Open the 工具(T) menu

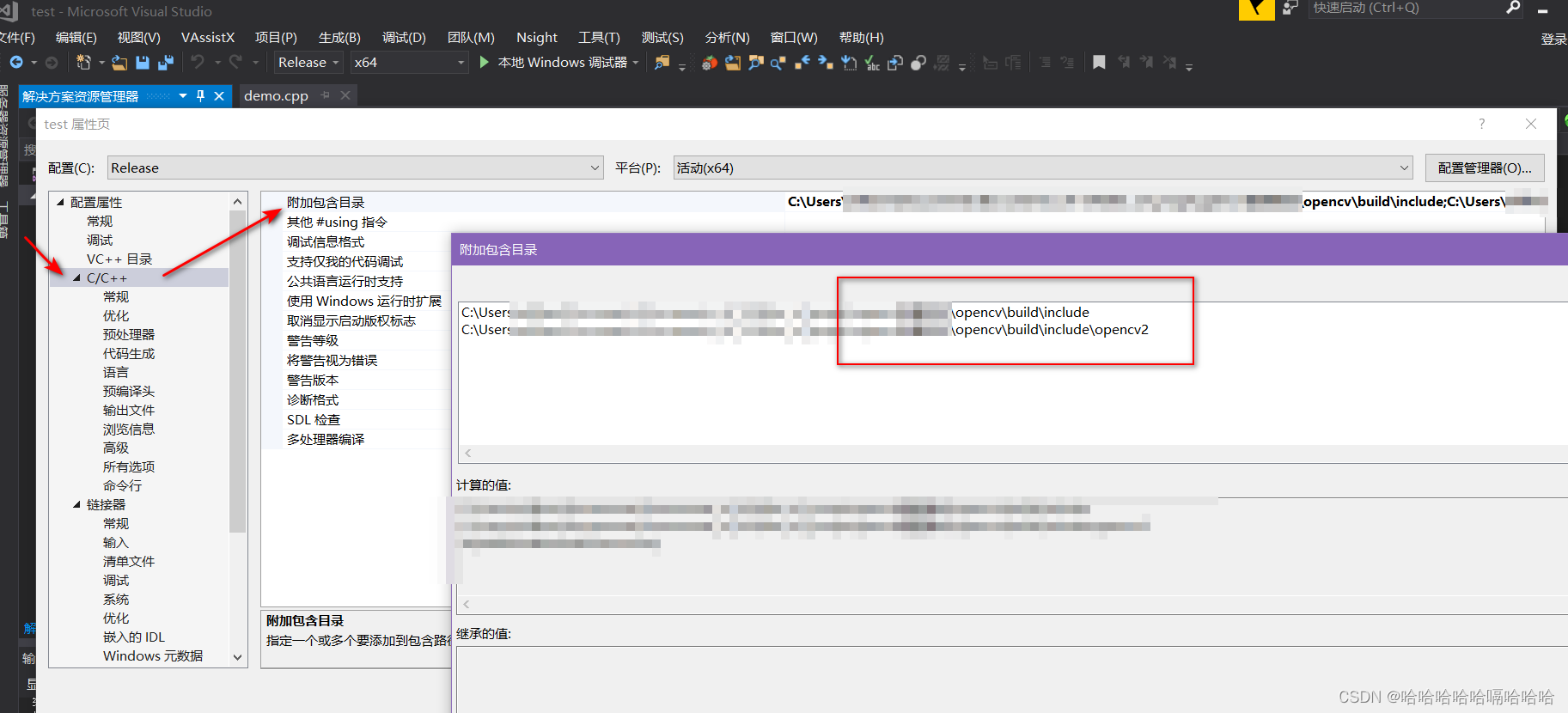(599, 38)
